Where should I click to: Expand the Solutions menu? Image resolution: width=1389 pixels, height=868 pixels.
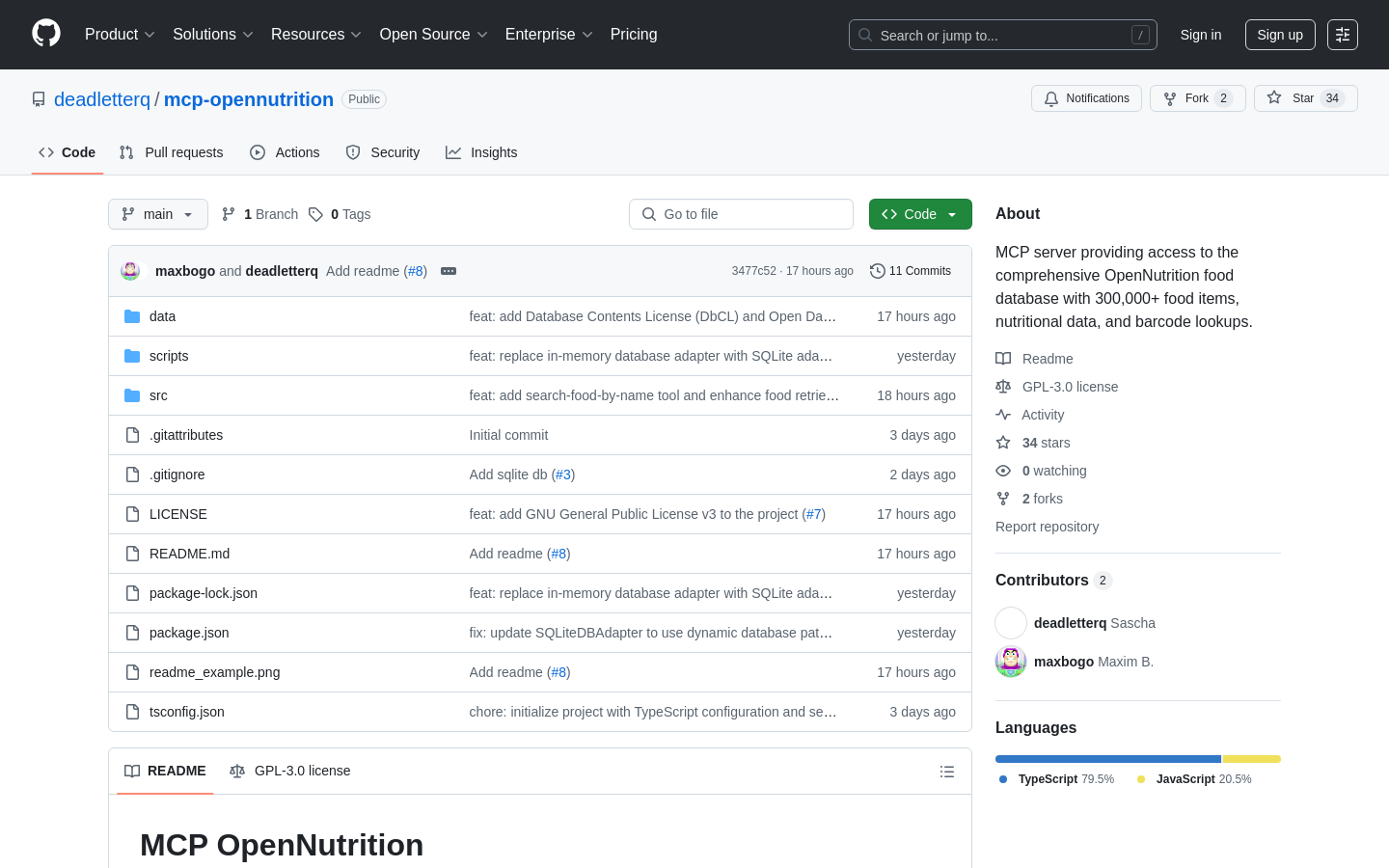point(213,35)
